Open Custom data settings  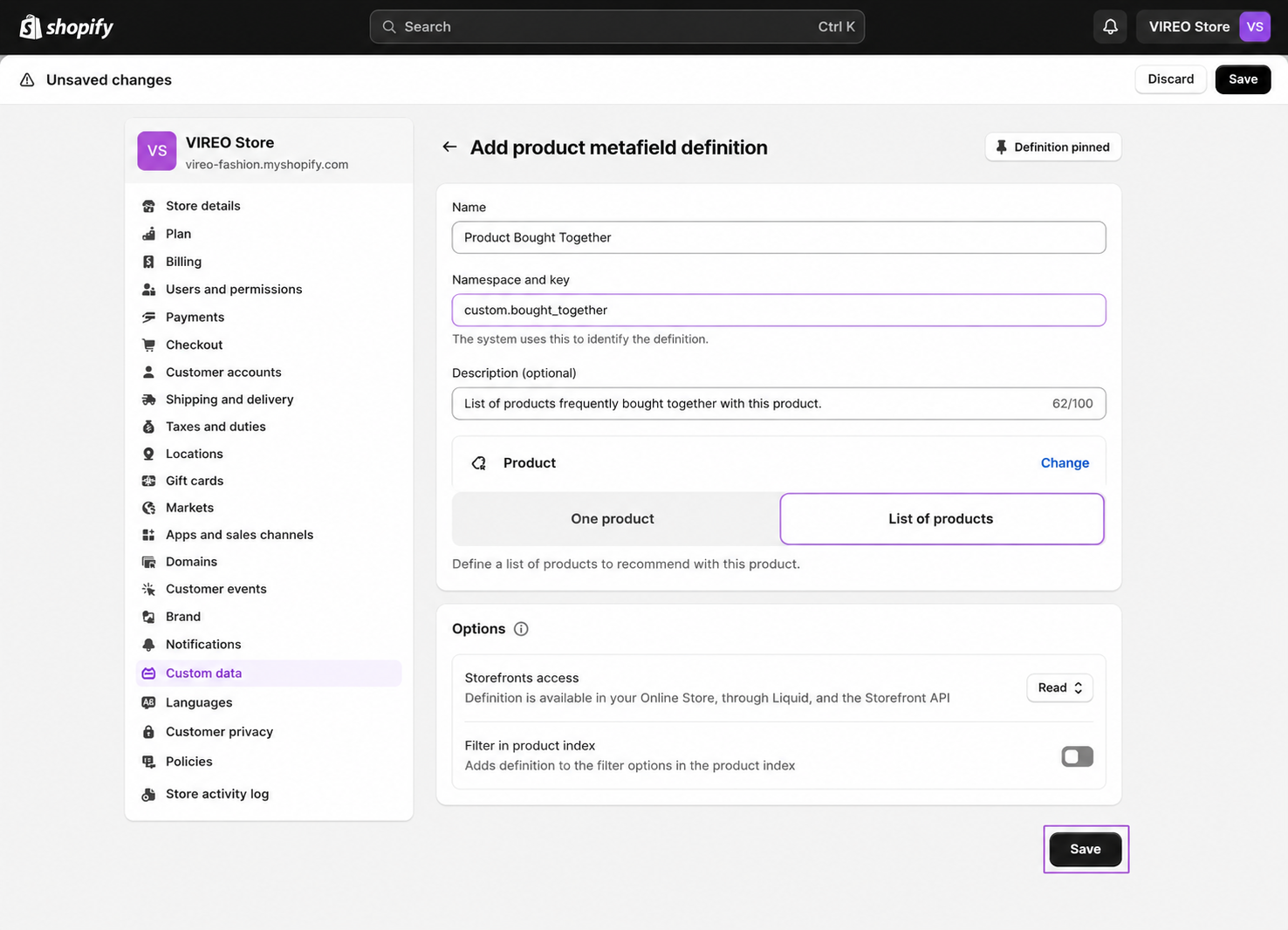269,674
